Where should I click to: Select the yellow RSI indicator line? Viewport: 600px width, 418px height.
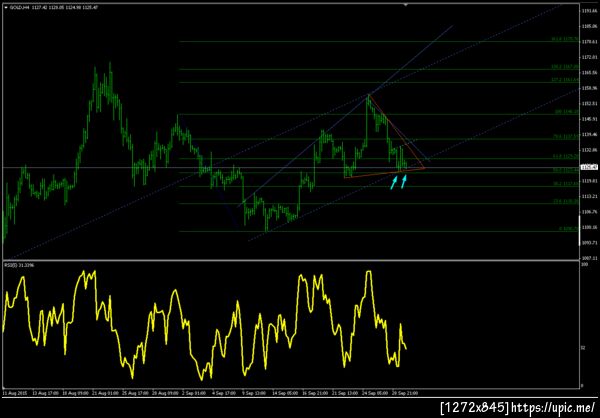tap(204, 325)
